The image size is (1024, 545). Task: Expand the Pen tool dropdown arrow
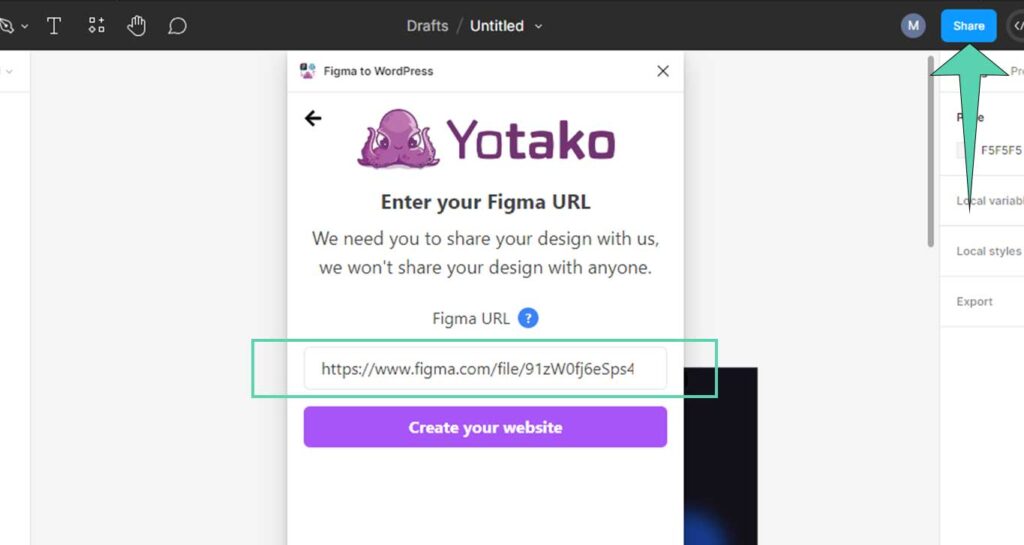25,27
